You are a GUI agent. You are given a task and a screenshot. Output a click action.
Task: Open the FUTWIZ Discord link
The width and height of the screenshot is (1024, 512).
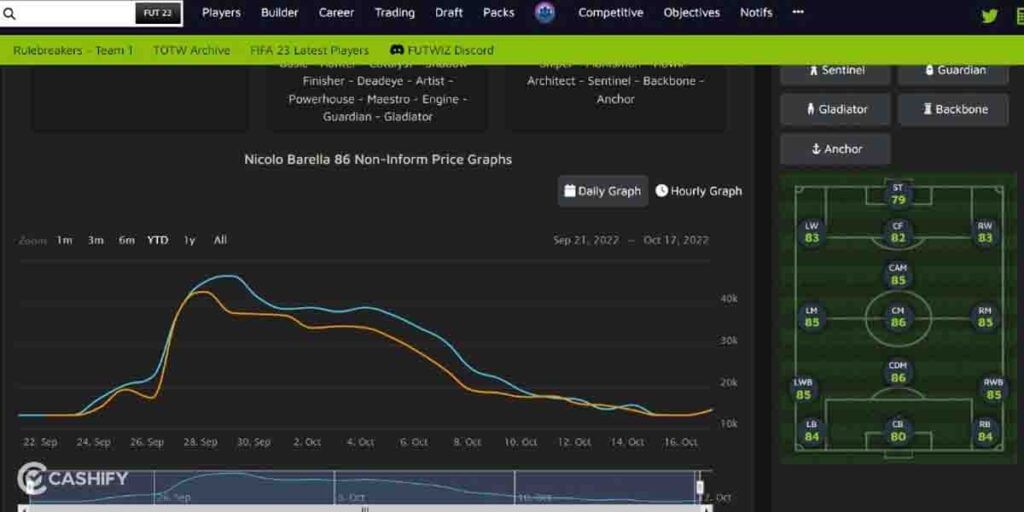(x=441, y=50)
